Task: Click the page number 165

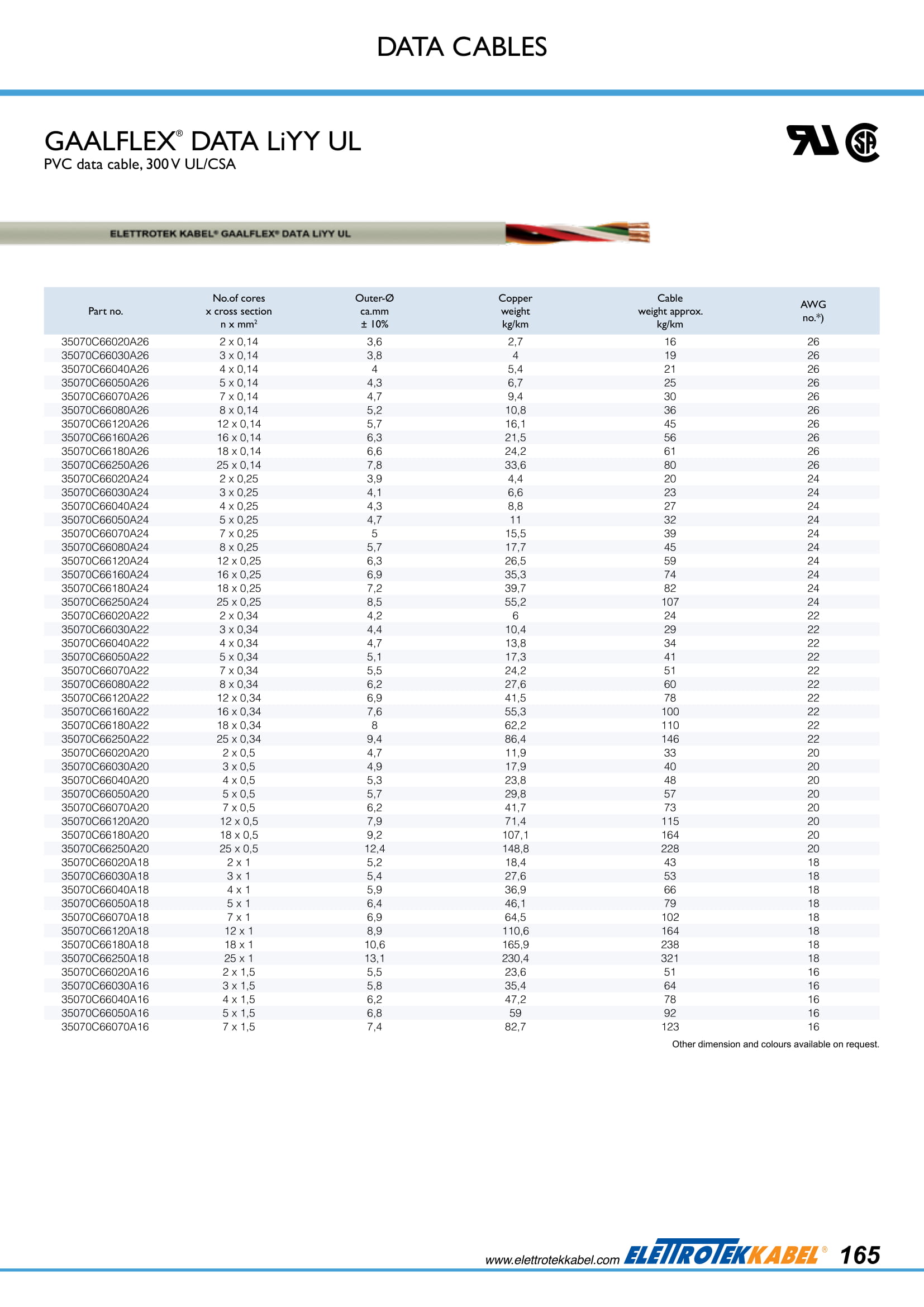Action: click(x=860, y=1255)
